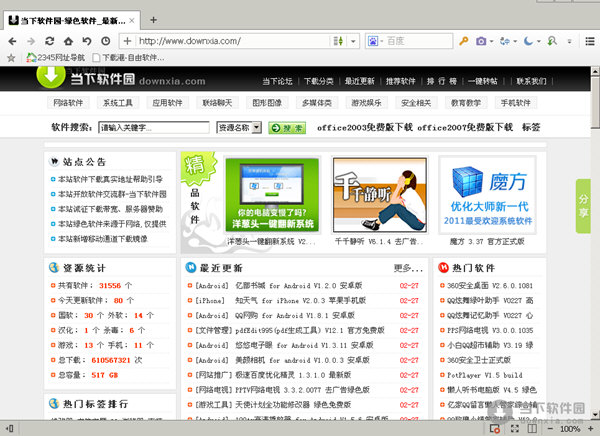Click the page vertical scrollbar thumb

pos(595,102)
